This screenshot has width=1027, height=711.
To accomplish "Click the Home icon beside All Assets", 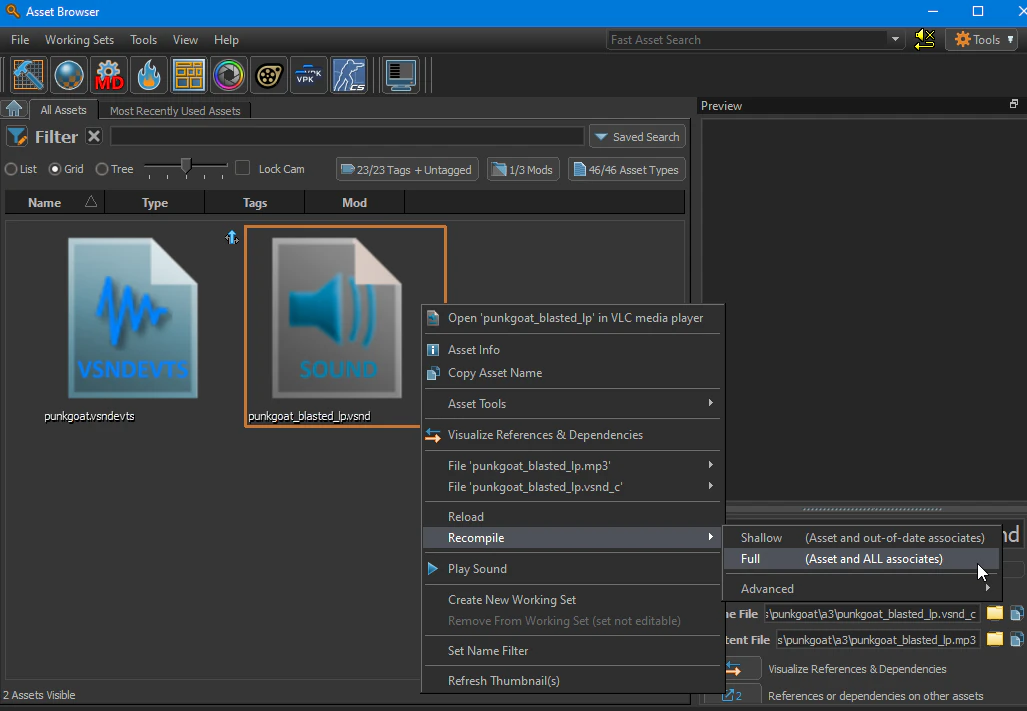I will pos(14,110).
